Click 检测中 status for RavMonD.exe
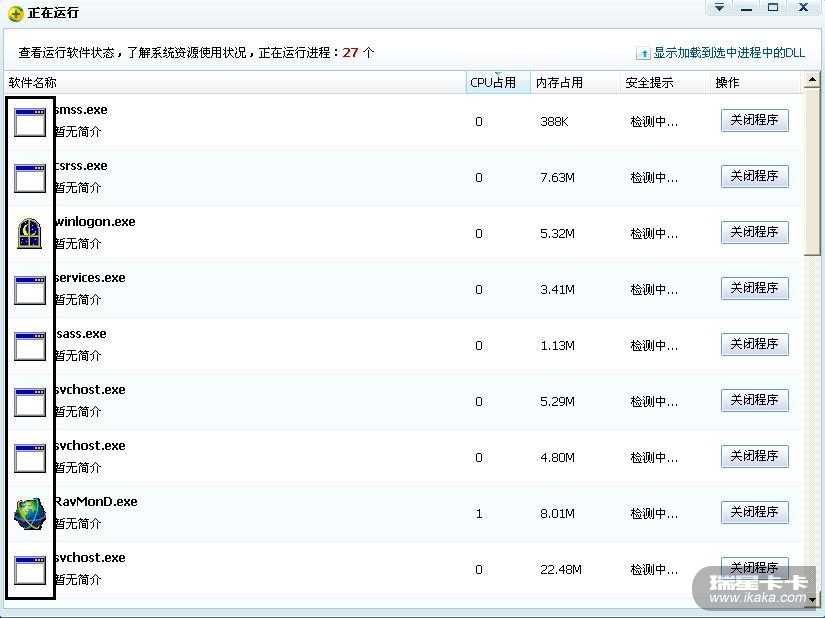Image resolution: width=825 pixels, height=618 pixels. [654, 513]
